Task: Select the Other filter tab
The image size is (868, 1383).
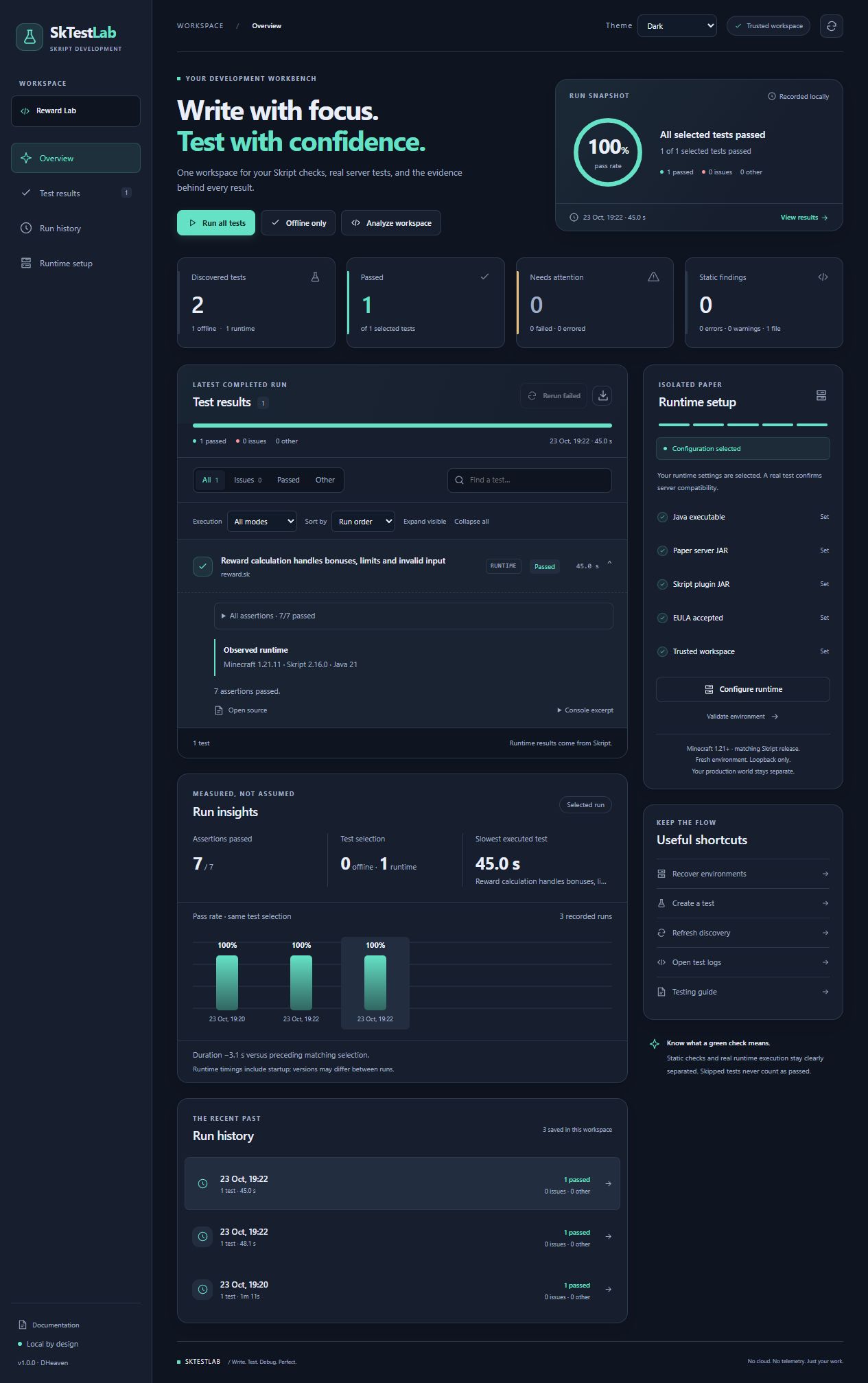Action: tap(325, 480)
